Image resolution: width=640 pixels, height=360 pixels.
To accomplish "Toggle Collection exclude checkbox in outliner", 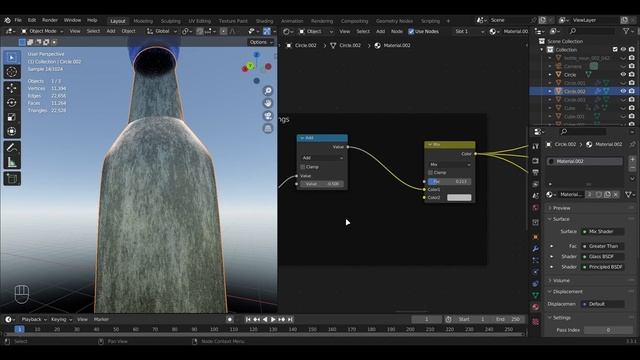I will coord(615,49).
